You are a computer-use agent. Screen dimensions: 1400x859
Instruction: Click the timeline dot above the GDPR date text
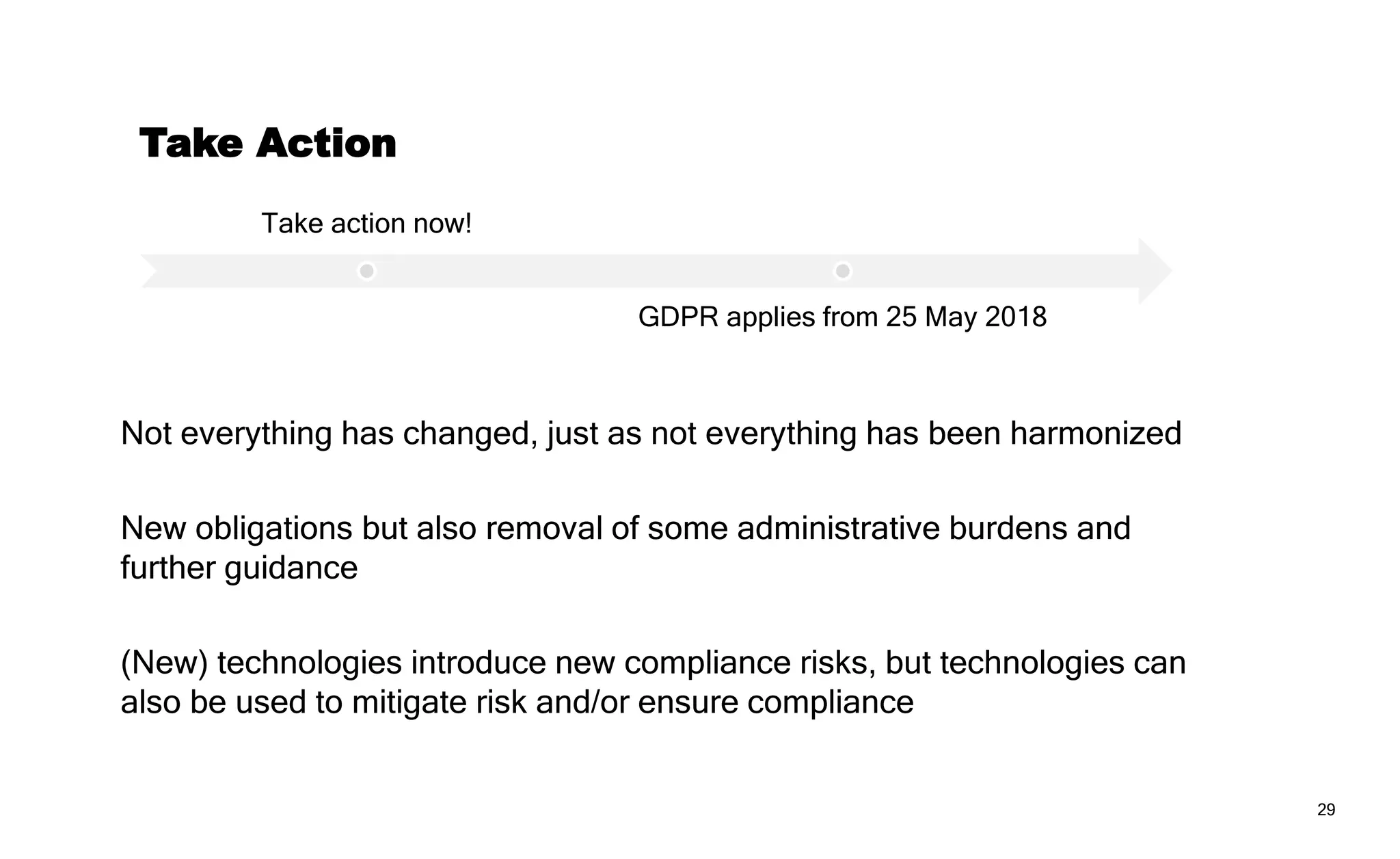[843, 272]
